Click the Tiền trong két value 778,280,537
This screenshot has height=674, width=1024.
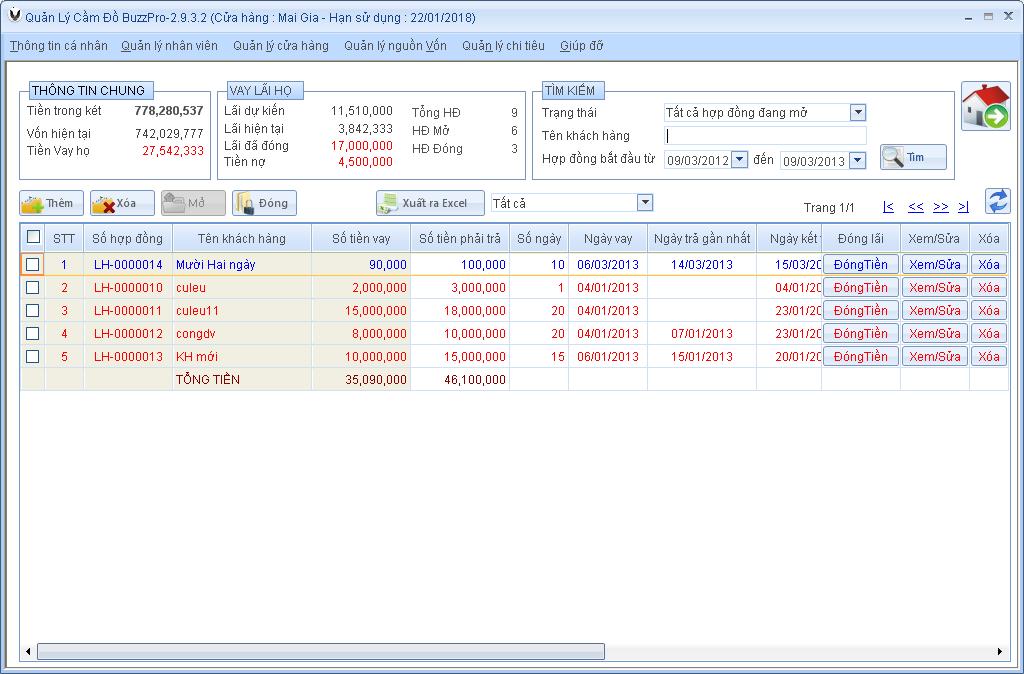168,110
